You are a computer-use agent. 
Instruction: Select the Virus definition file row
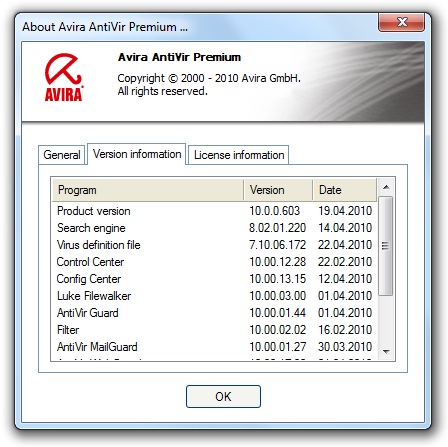tap(214, 245)
